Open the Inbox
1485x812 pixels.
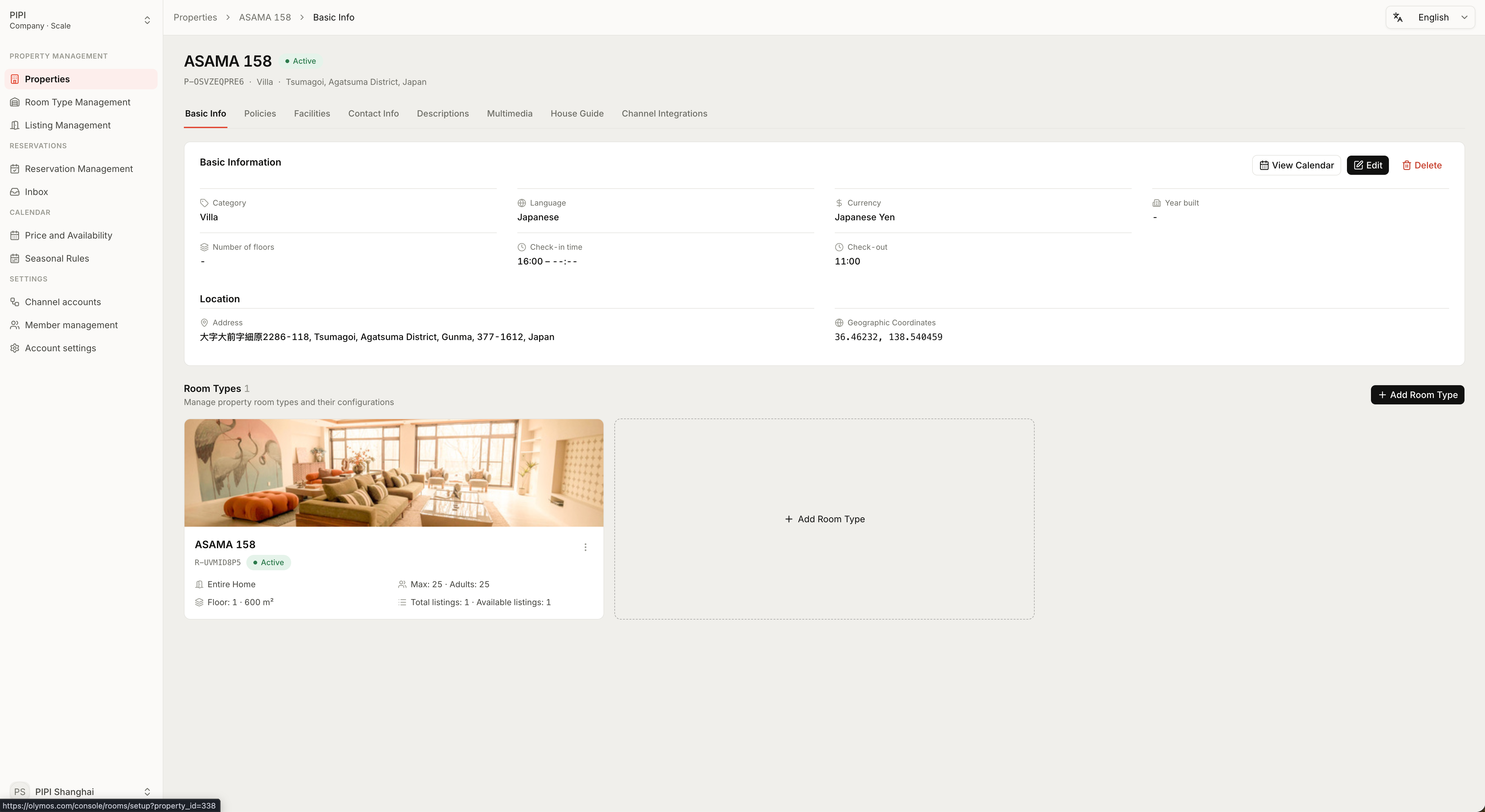click(x=81, y=192)
